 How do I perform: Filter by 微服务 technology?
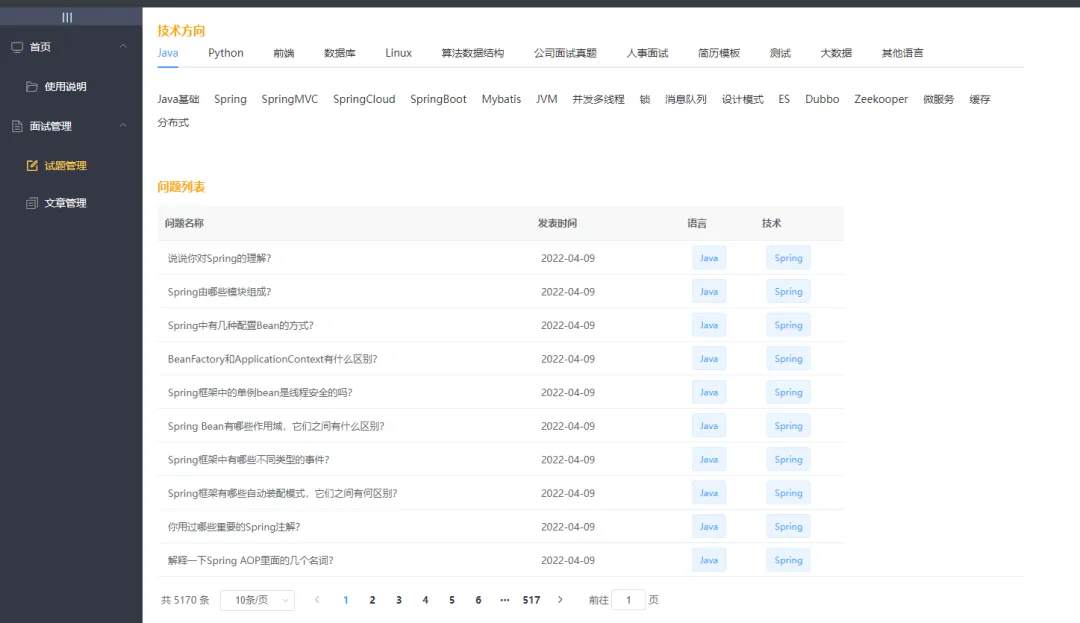click(938, 99)
